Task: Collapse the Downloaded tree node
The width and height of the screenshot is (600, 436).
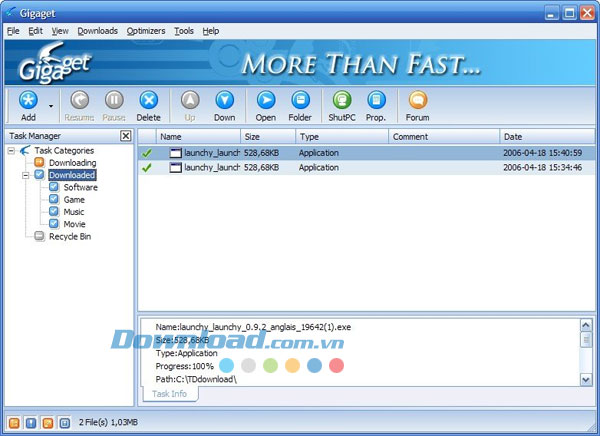Action: coord(24,175)
